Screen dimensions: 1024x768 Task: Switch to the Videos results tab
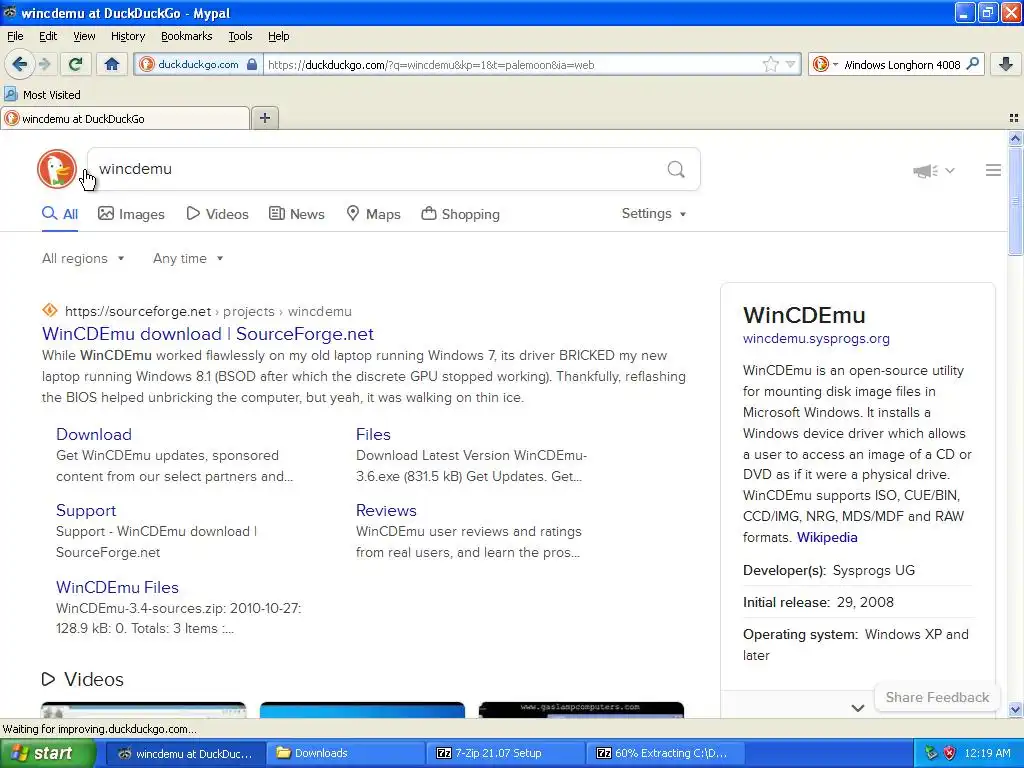click(x=217, y=214)
